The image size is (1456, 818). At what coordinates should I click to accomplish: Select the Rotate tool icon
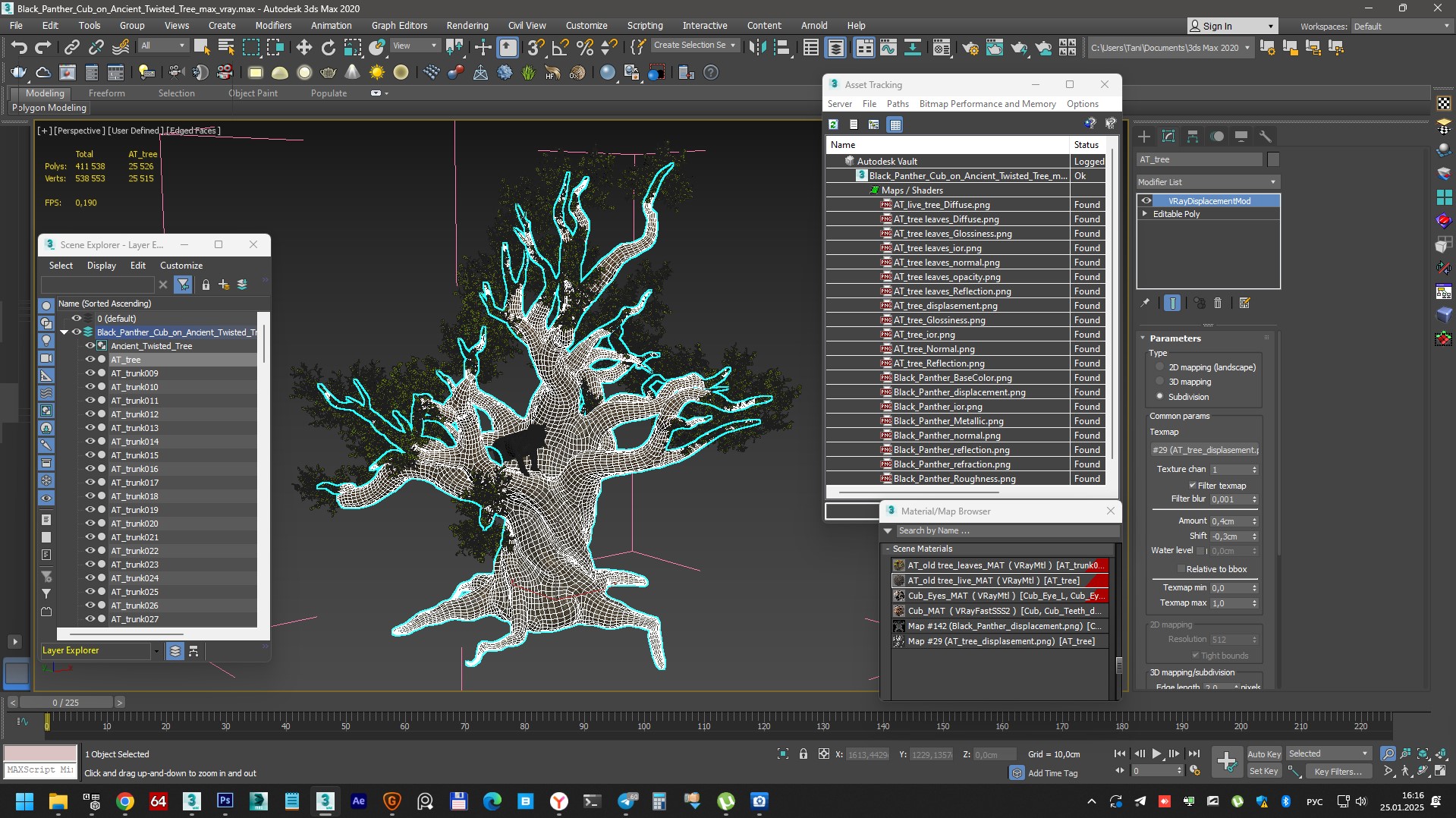point(328,48)
